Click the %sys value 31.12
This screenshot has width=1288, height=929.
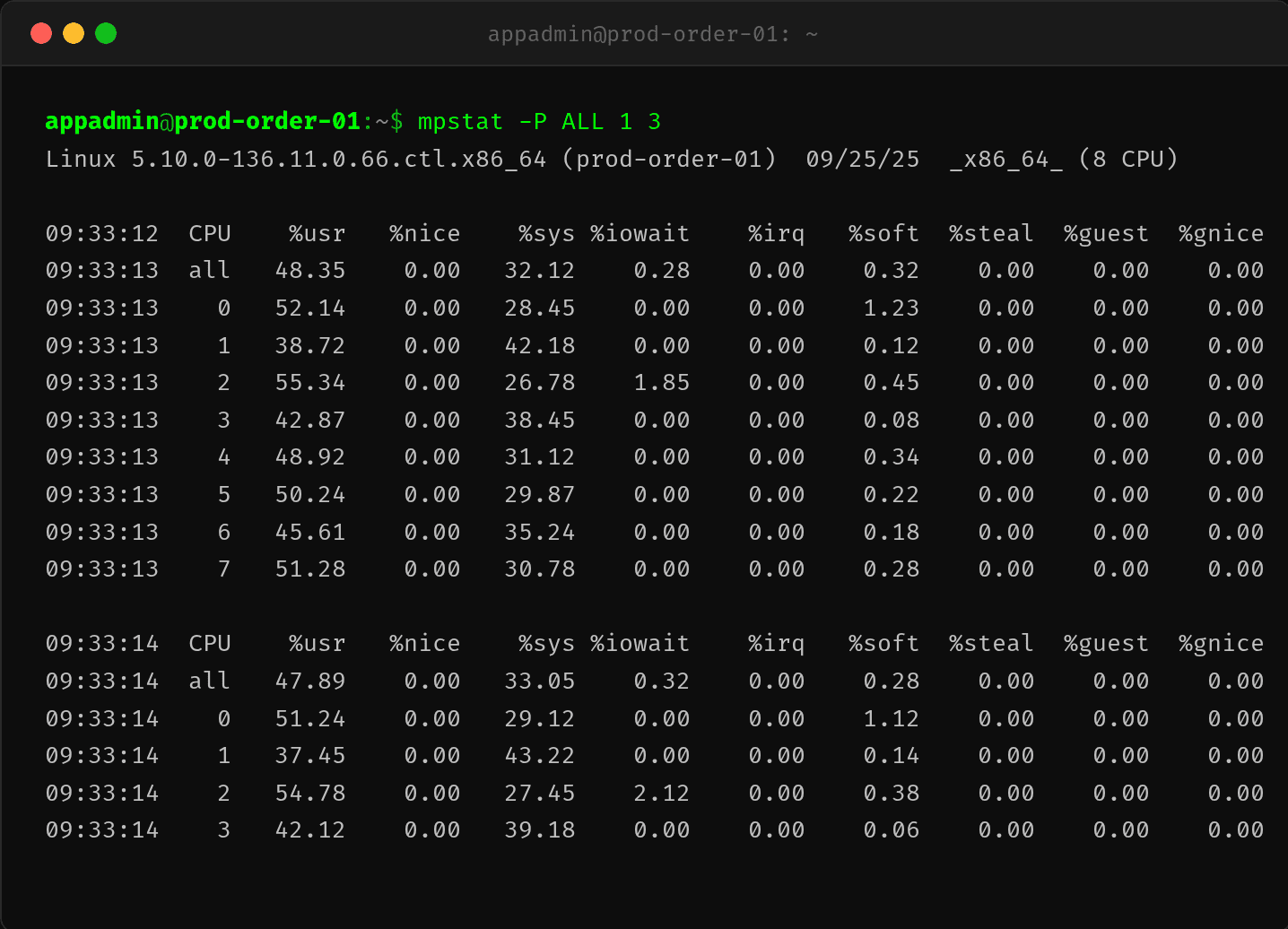point(539,456)
